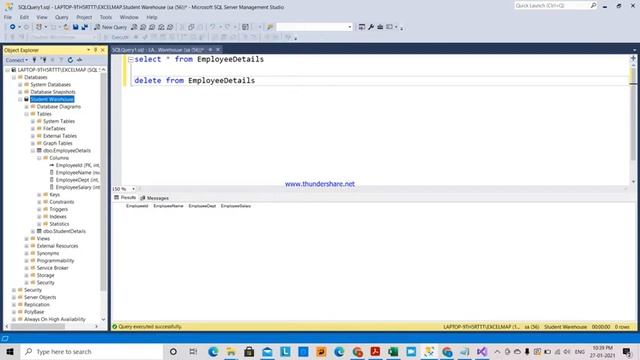Open the Help menu
Viewport: 640px width, 360px height.
pyautogui.click(x=152, y=17)
